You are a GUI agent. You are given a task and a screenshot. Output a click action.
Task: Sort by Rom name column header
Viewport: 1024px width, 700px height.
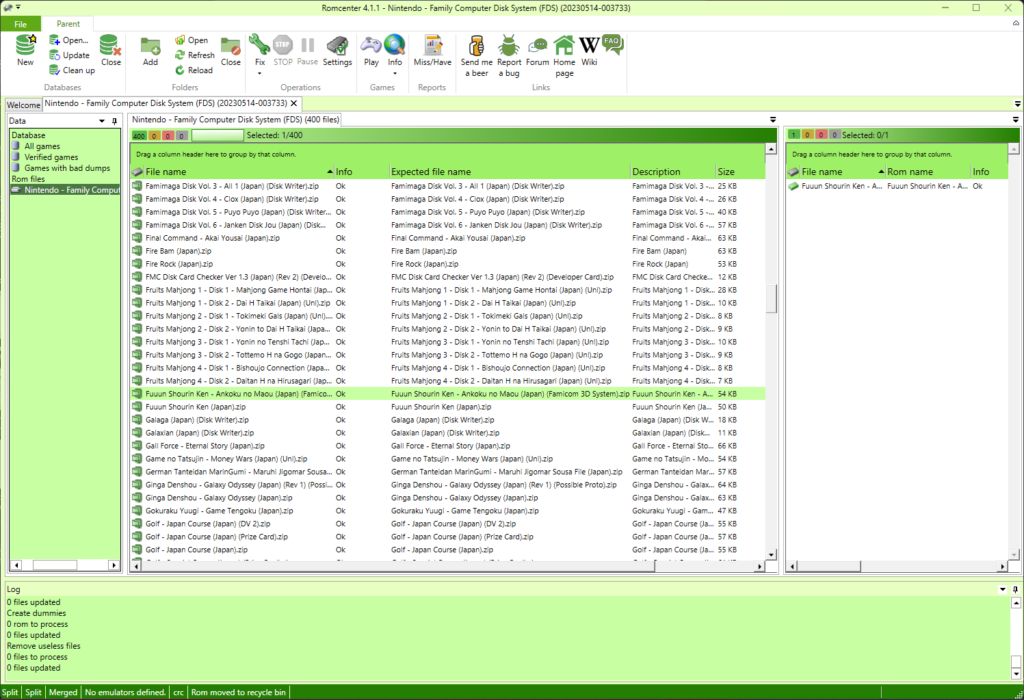click(927, 172)
